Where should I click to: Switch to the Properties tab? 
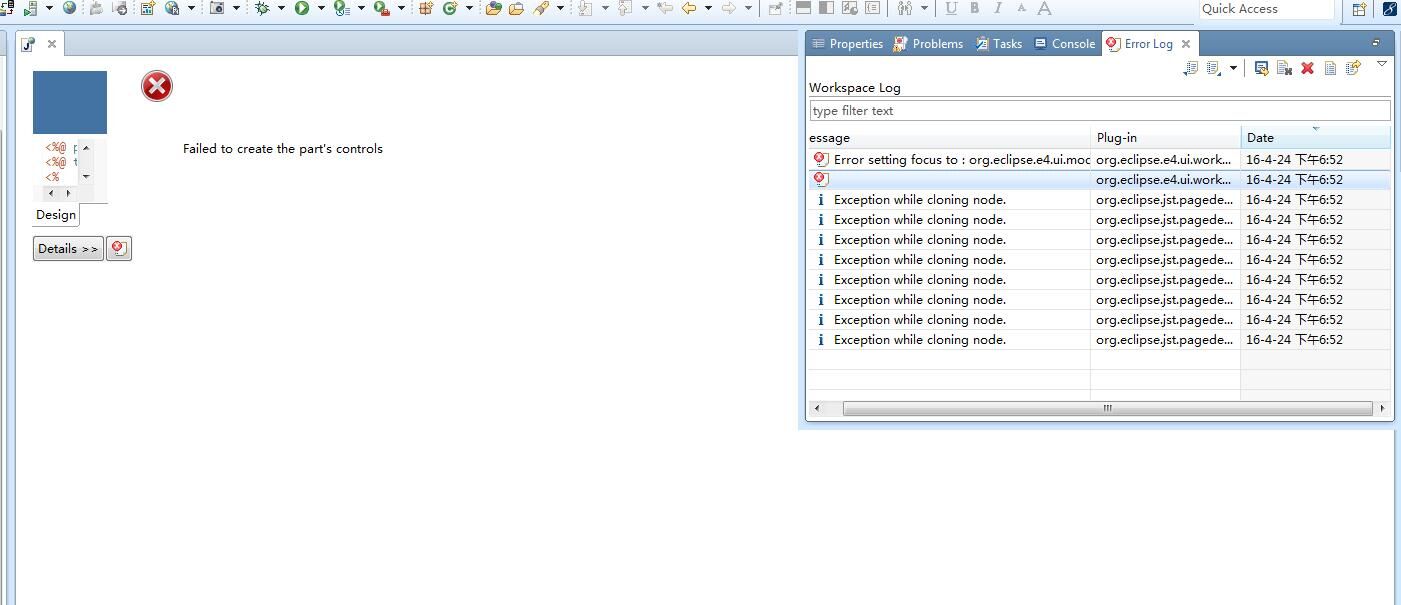(x=847, y=44)
